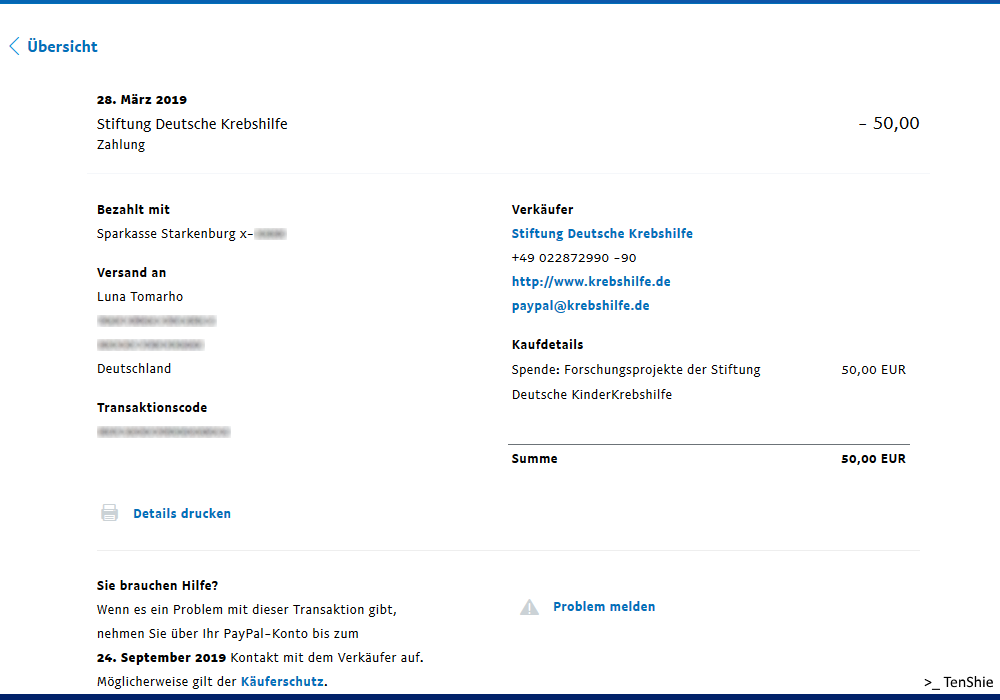Click the Deutschland country line
The image size is (1000, 700).
tap(134, 368)
